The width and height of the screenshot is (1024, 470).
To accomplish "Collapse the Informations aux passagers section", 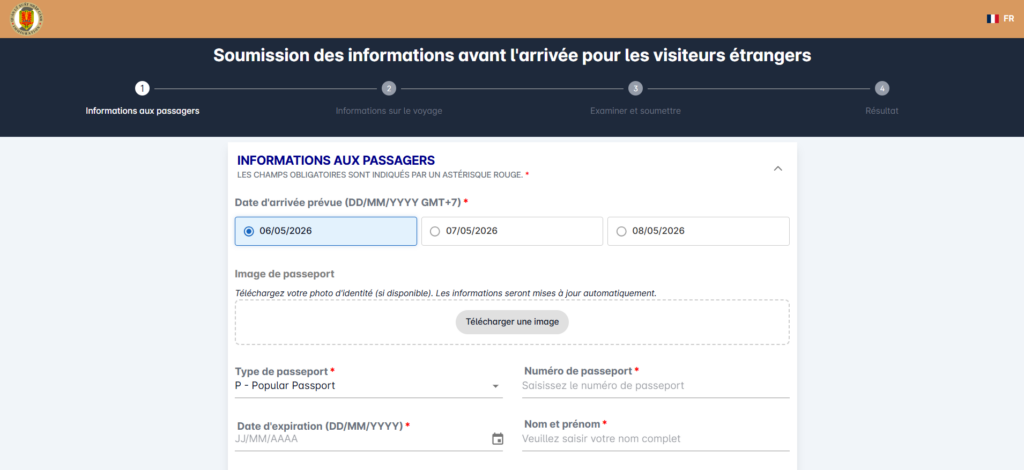I will click(x=777, y=168).
